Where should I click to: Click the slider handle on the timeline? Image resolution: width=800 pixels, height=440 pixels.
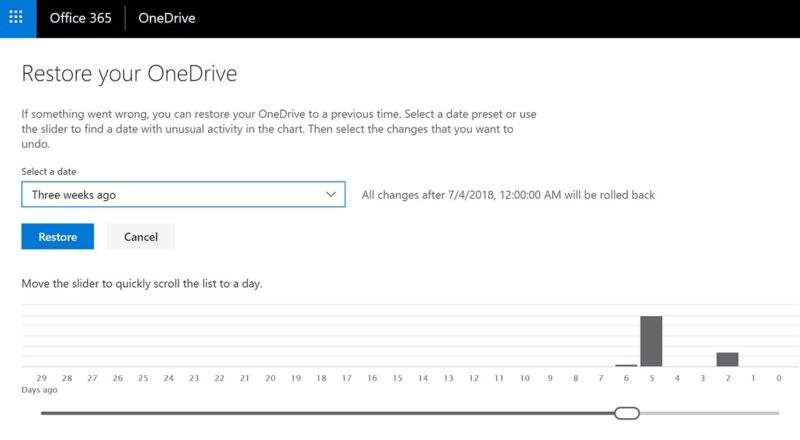[x=627, y=413]
